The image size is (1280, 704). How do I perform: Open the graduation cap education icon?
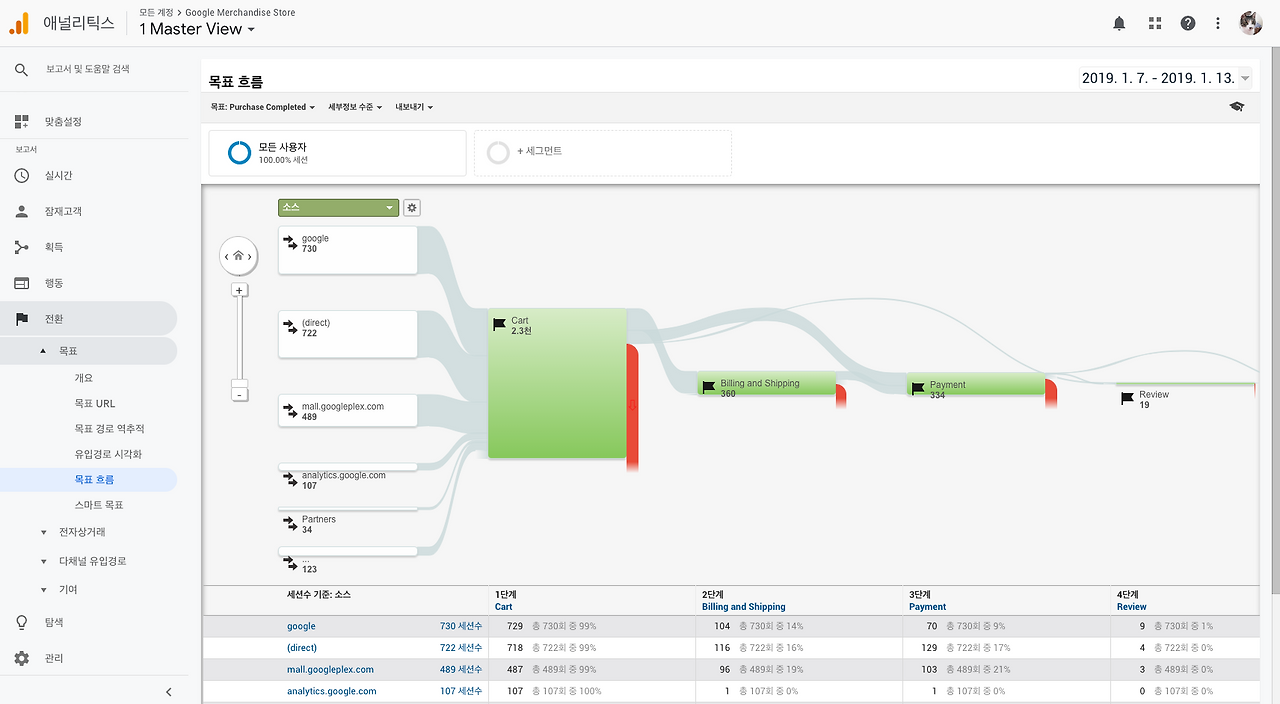click(x=1237, y=107)
